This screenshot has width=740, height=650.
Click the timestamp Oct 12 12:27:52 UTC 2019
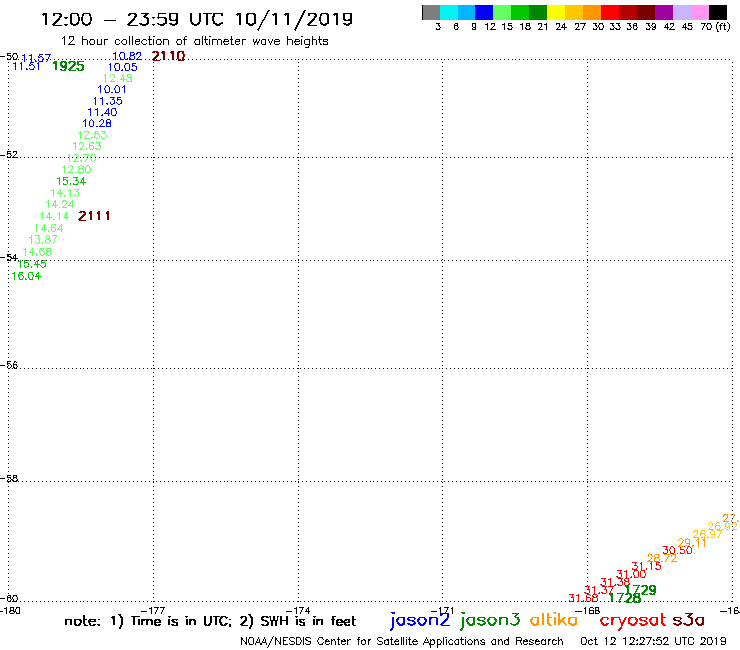tap(653, 641)
